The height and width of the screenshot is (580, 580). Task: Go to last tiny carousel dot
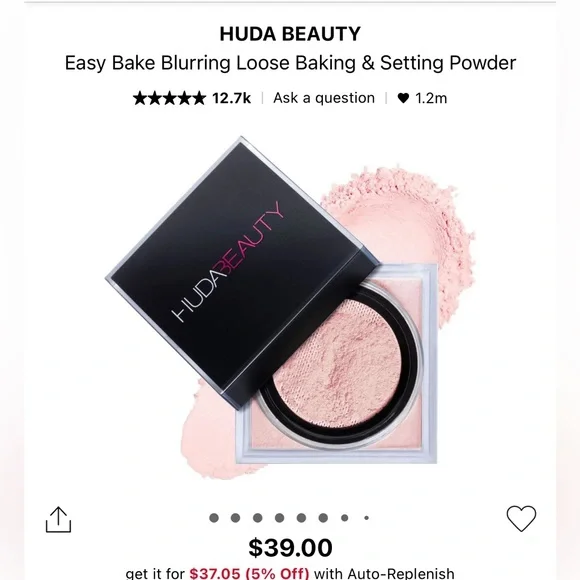point(367,518)
